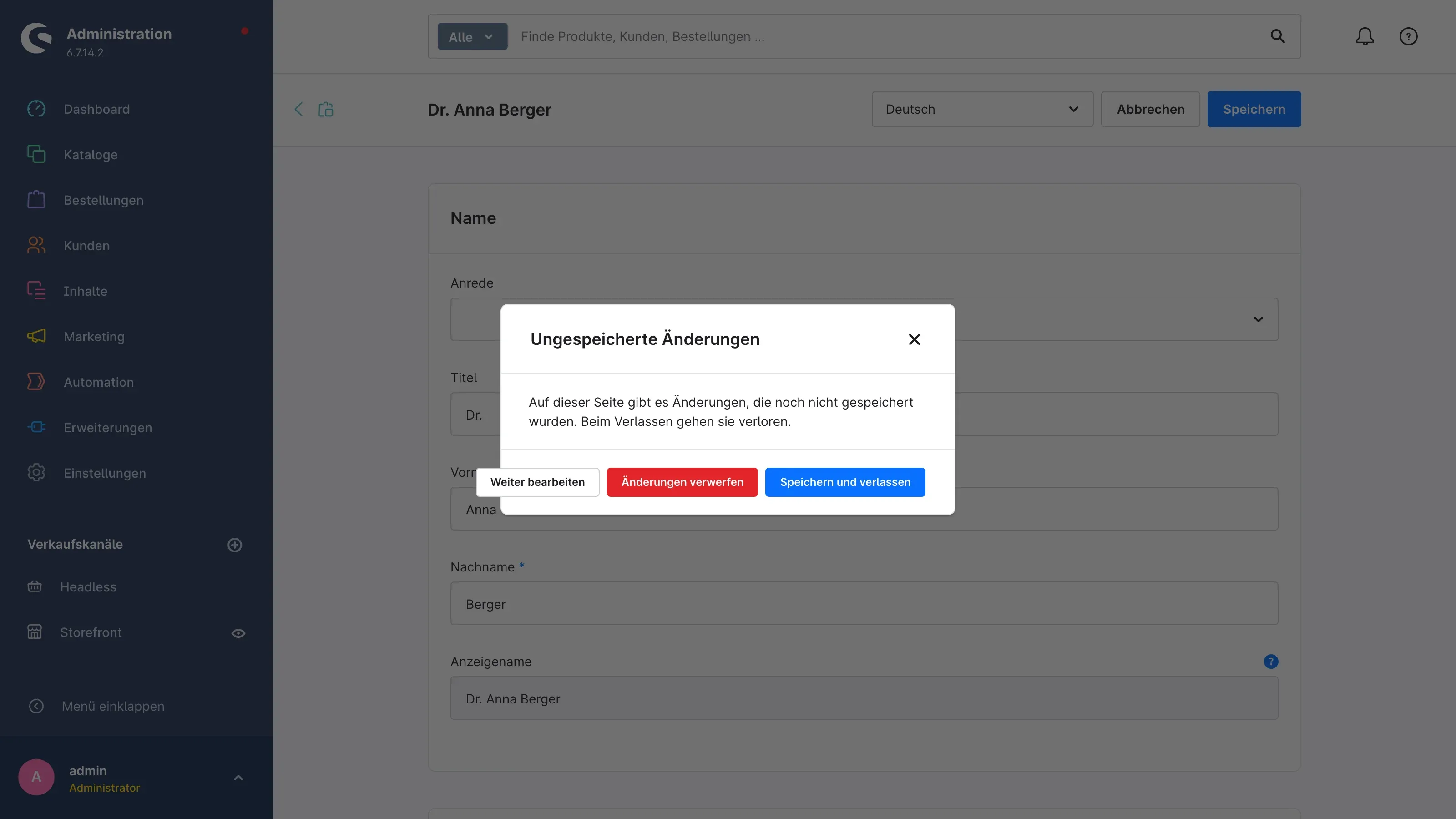Image resolution: width=1456 pixels, height=819 pixels.
Task: Open the Deutsch language dropdown
Action: pos(982,109)
